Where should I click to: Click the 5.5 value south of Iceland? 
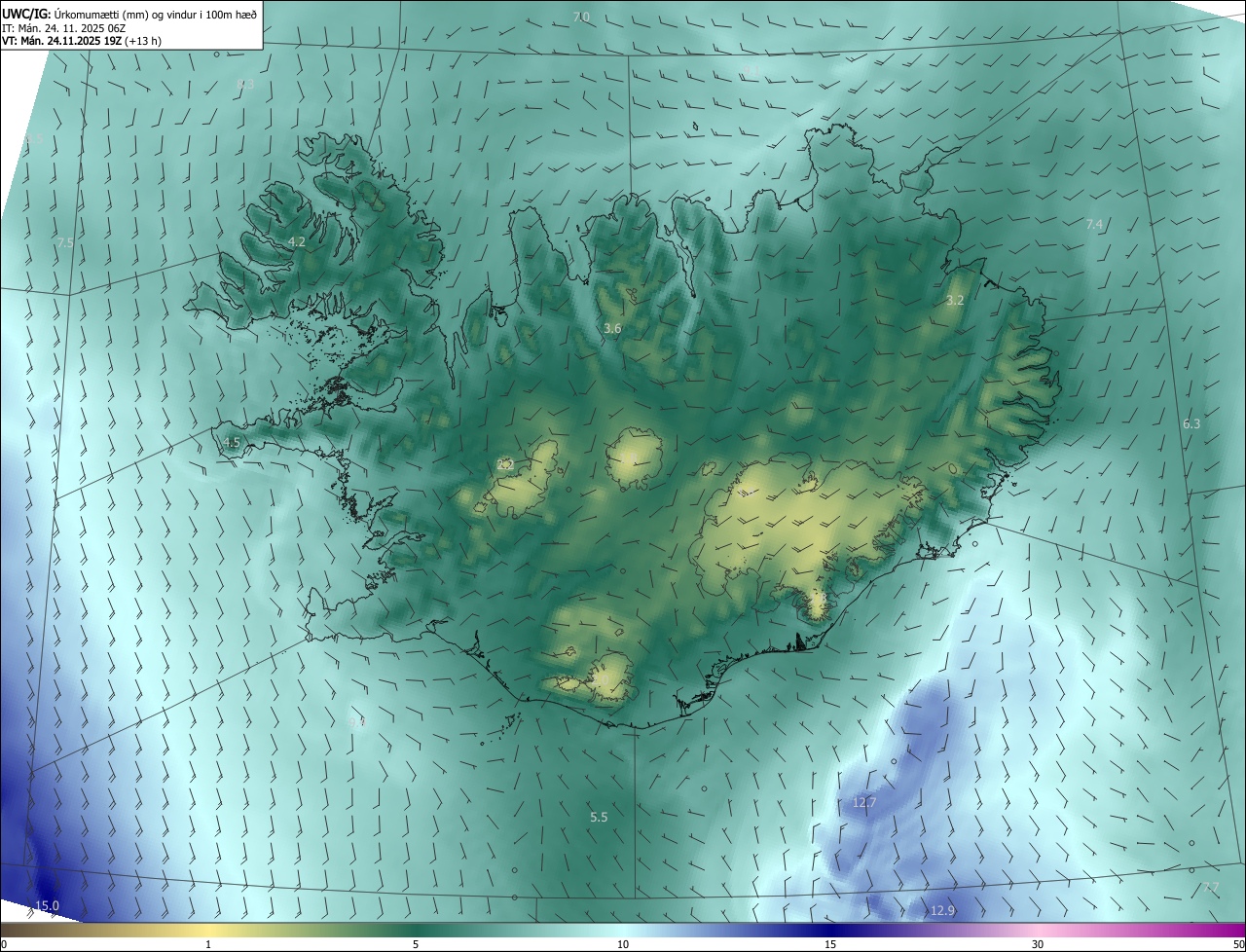tap(599, 817)
